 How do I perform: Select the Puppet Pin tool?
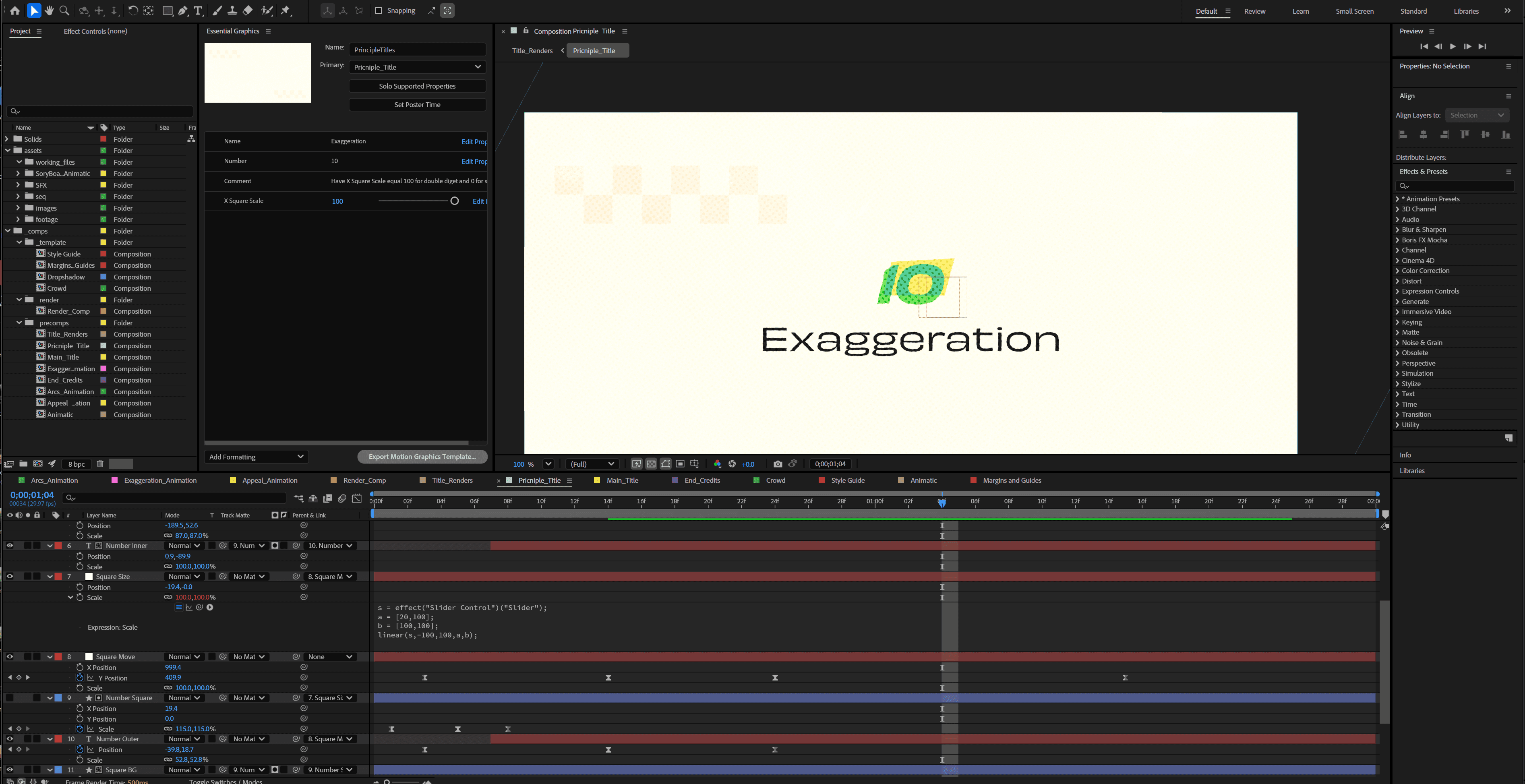[286, 10]
